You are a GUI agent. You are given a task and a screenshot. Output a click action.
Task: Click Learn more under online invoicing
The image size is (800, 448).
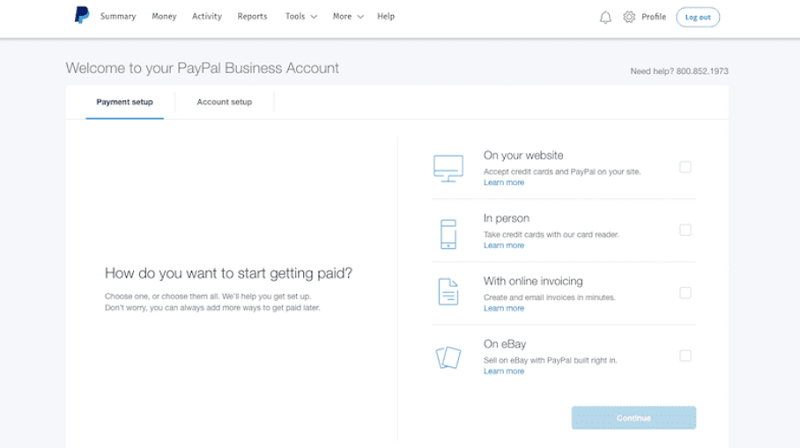[504, 308]
